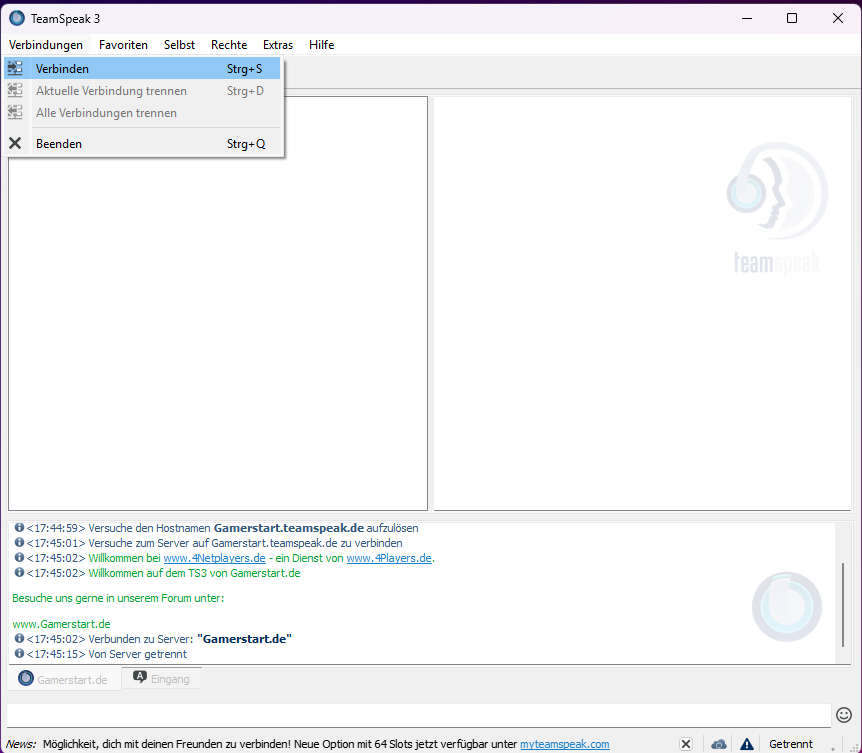Viewport: 862px width, 753px height.
Task: Click the warning triangle status icon
Action: (746, 744)
